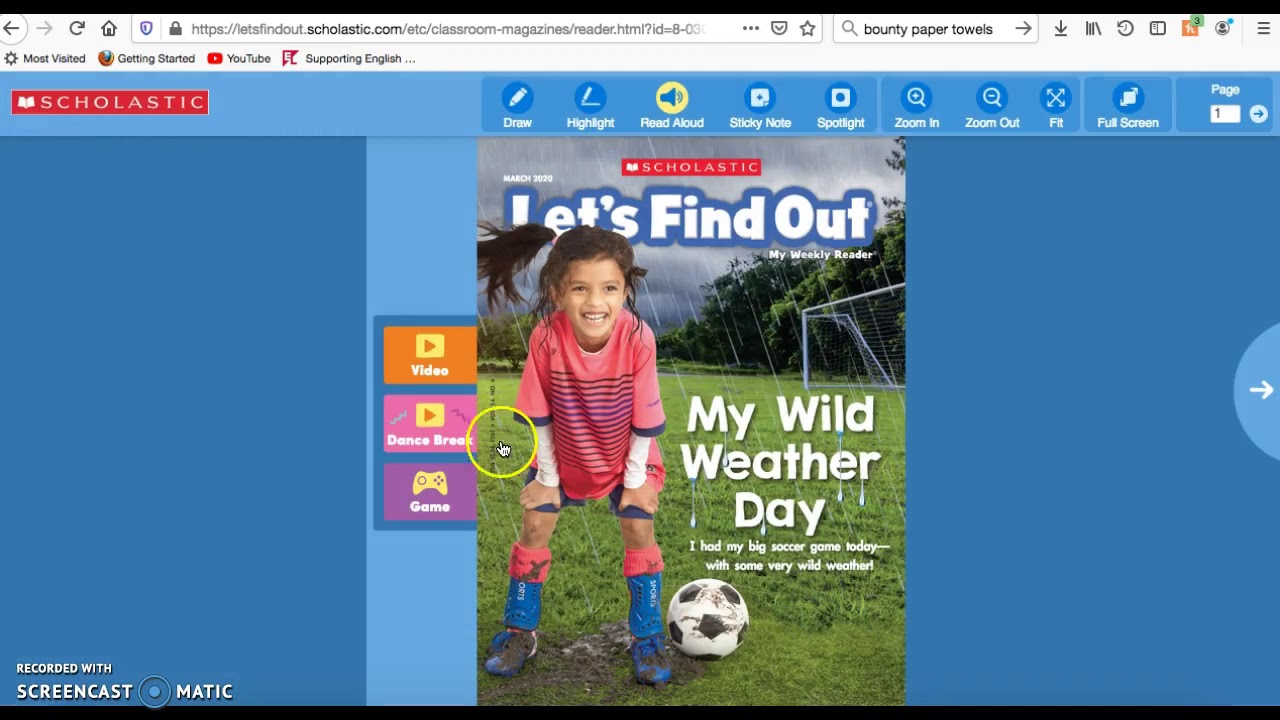
Task: Turn on Read Aloud
Action: pyautogui.click(x=672, y=105)
